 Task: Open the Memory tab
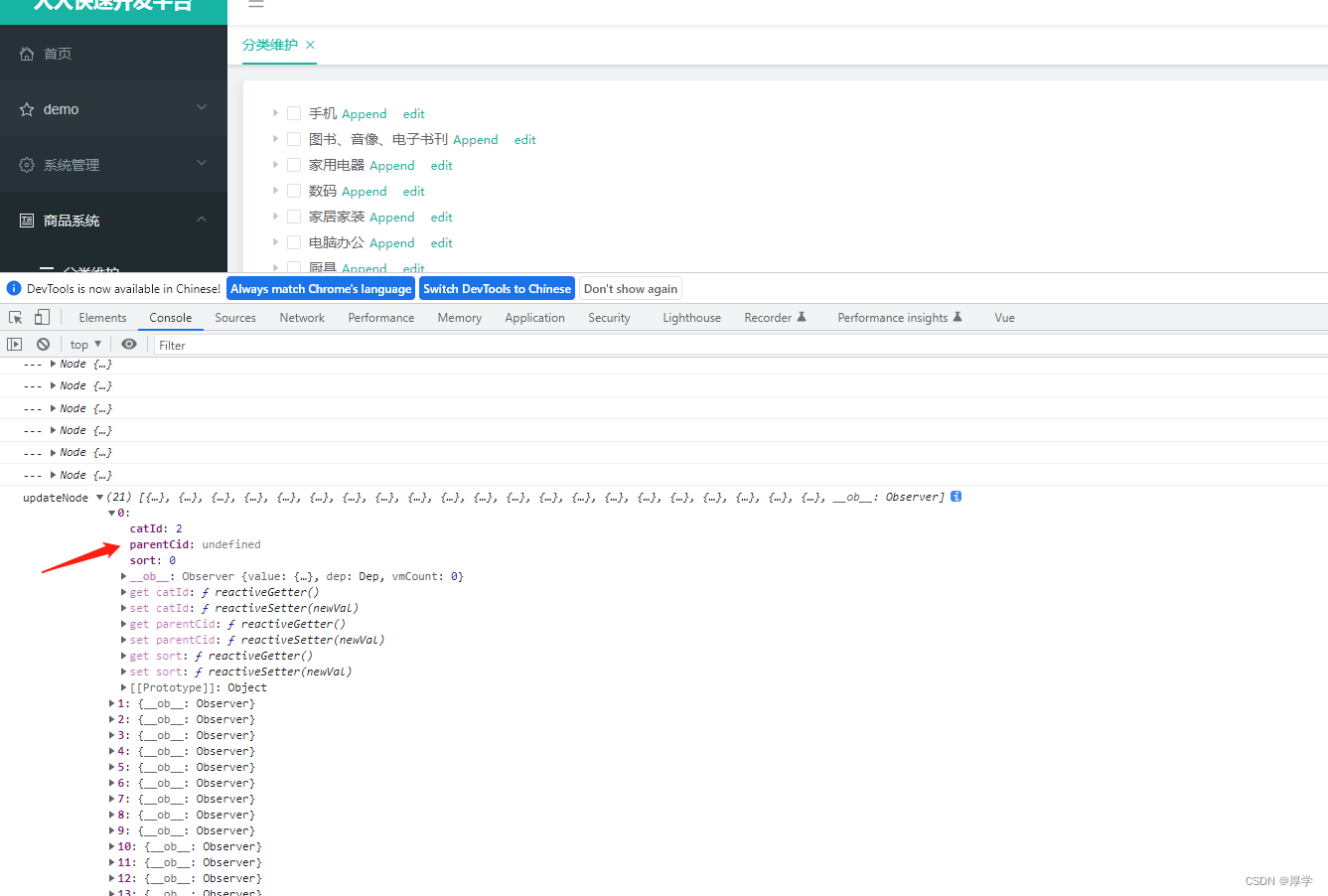click(x=460, y=318)
